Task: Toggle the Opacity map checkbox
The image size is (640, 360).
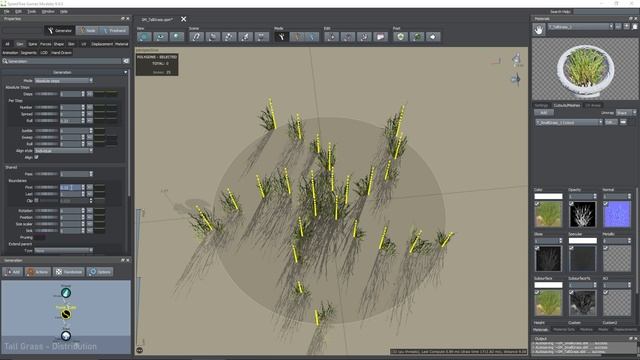Action: 571,204
